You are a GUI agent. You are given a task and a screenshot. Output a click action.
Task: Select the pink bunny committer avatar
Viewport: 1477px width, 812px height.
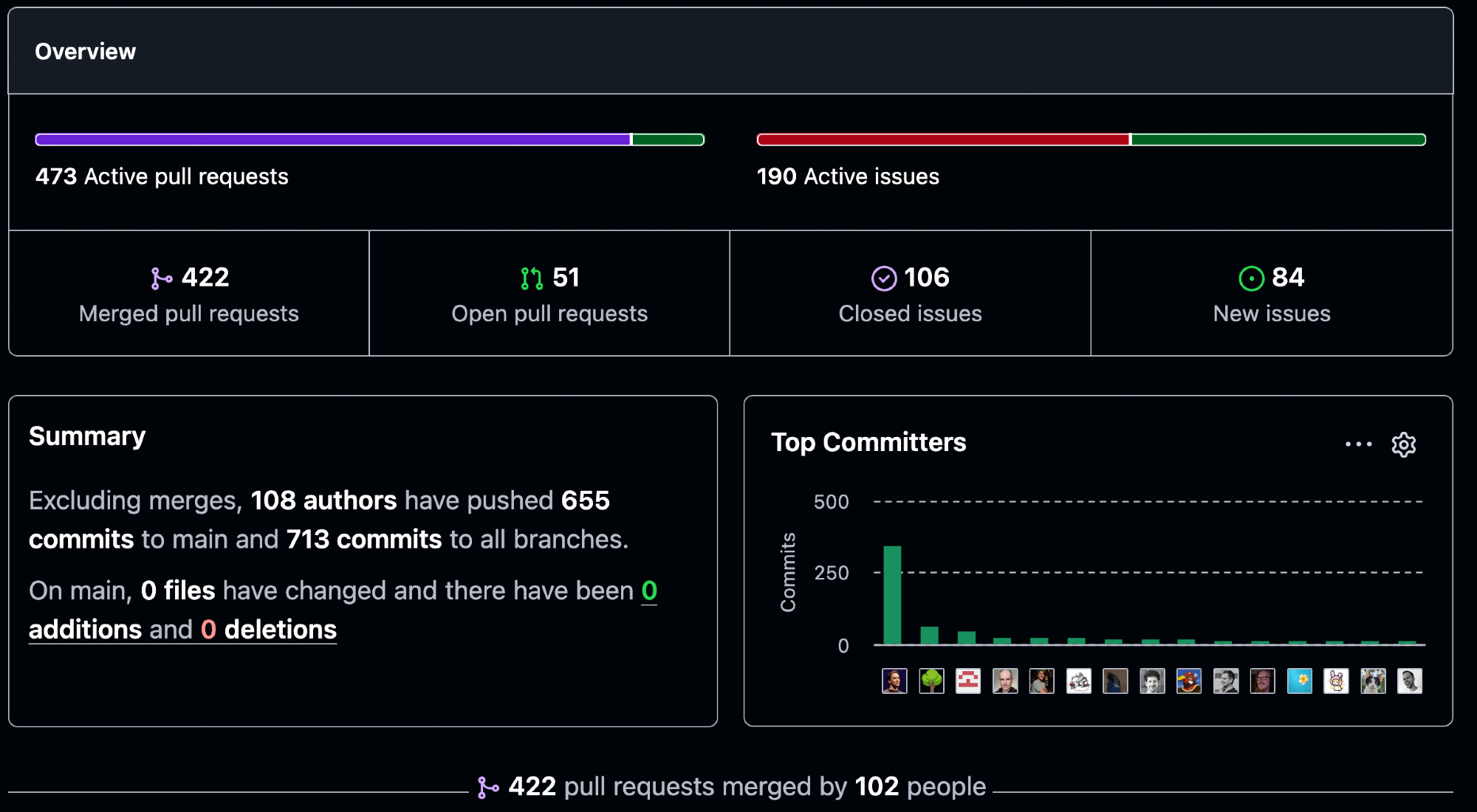[x=1336, y=681]
